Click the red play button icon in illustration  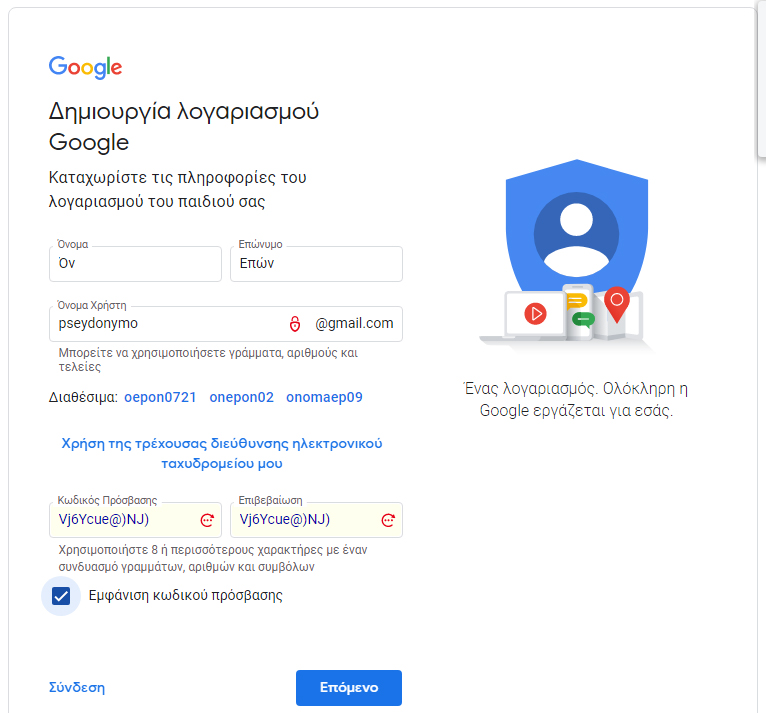(x=535, y=314)
